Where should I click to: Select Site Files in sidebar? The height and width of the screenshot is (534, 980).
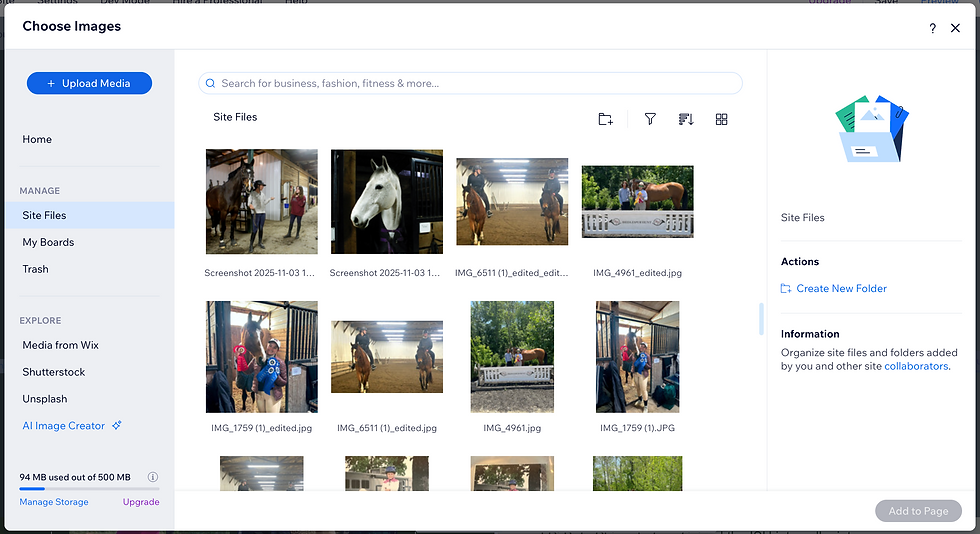pyautogui.click(x=89, y=215)
